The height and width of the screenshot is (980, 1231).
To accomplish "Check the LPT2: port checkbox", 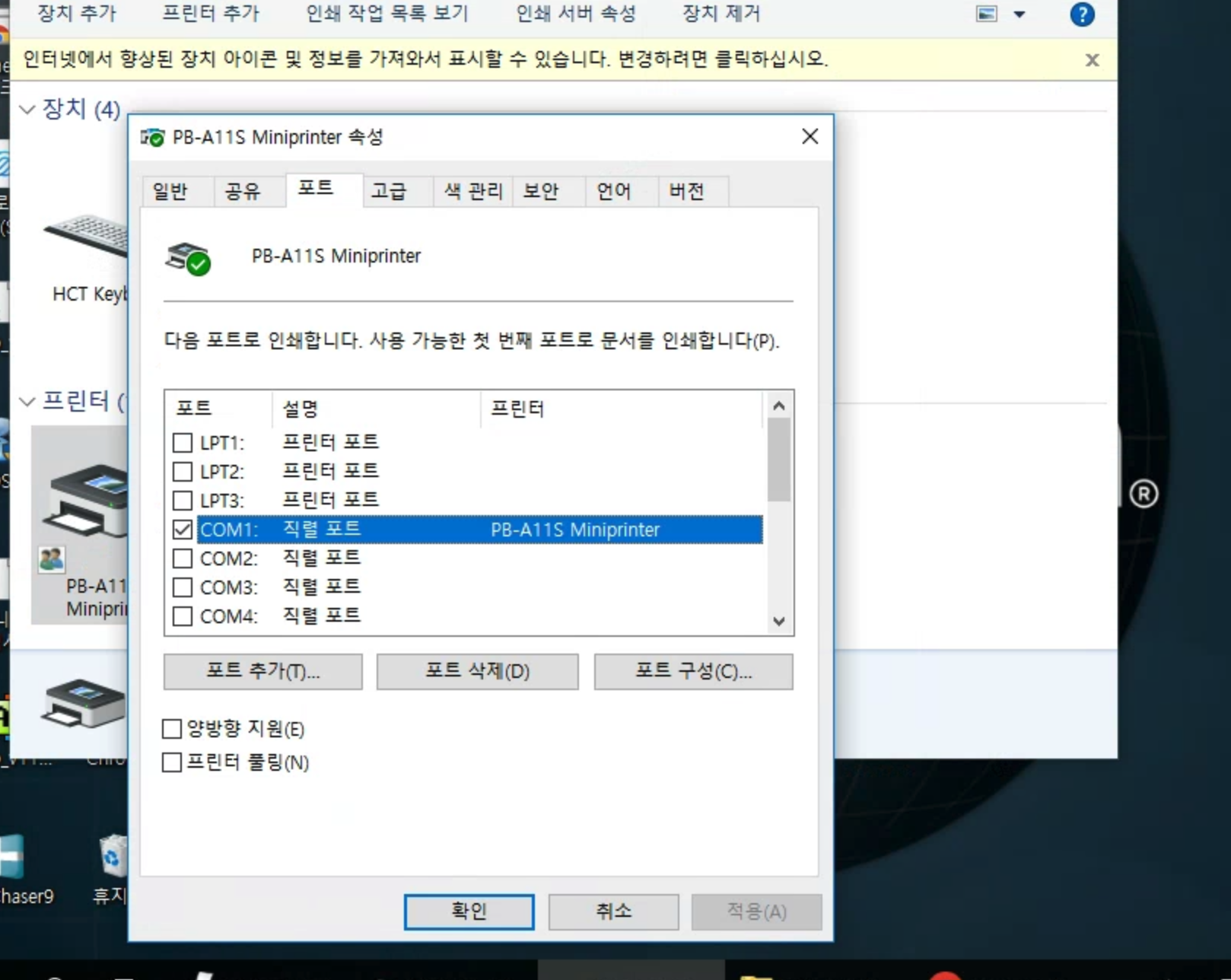I will (183, 472).
